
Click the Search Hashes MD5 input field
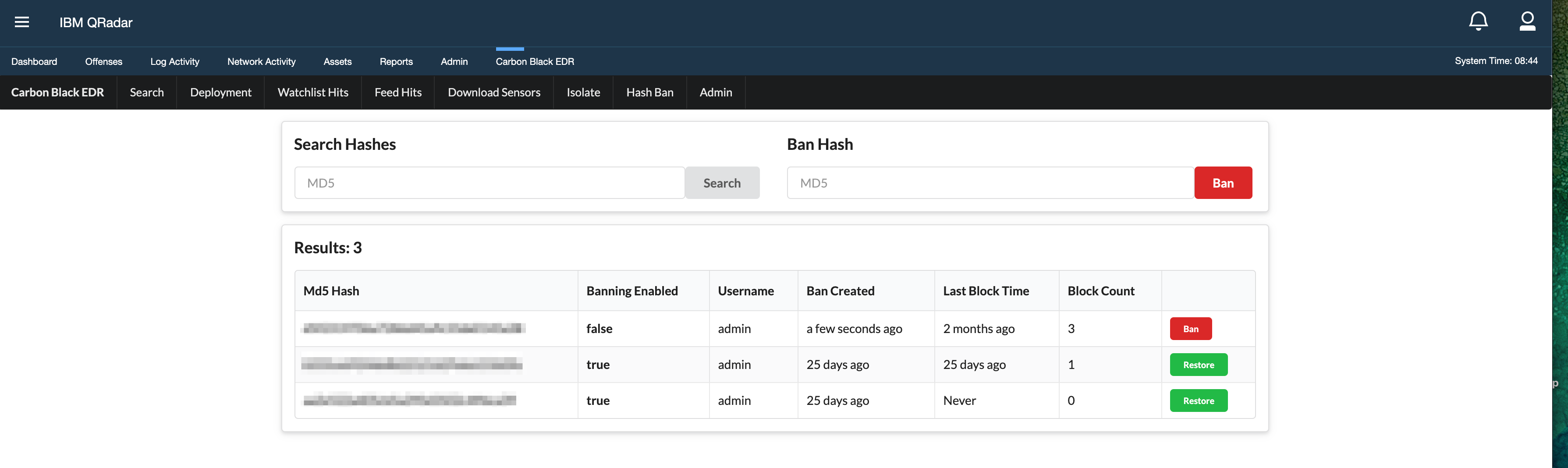coord(490,183)
